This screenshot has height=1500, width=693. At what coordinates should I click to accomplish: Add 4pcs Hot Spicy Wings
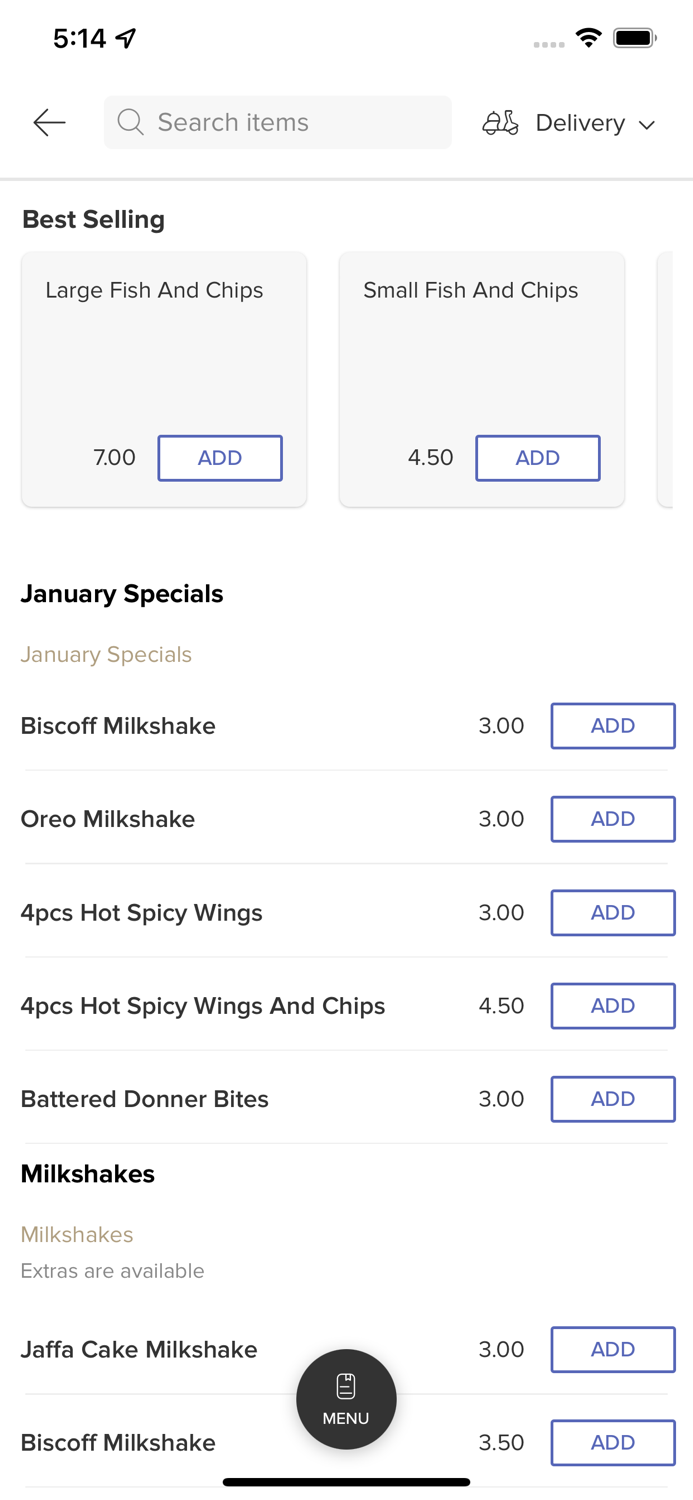612,912
